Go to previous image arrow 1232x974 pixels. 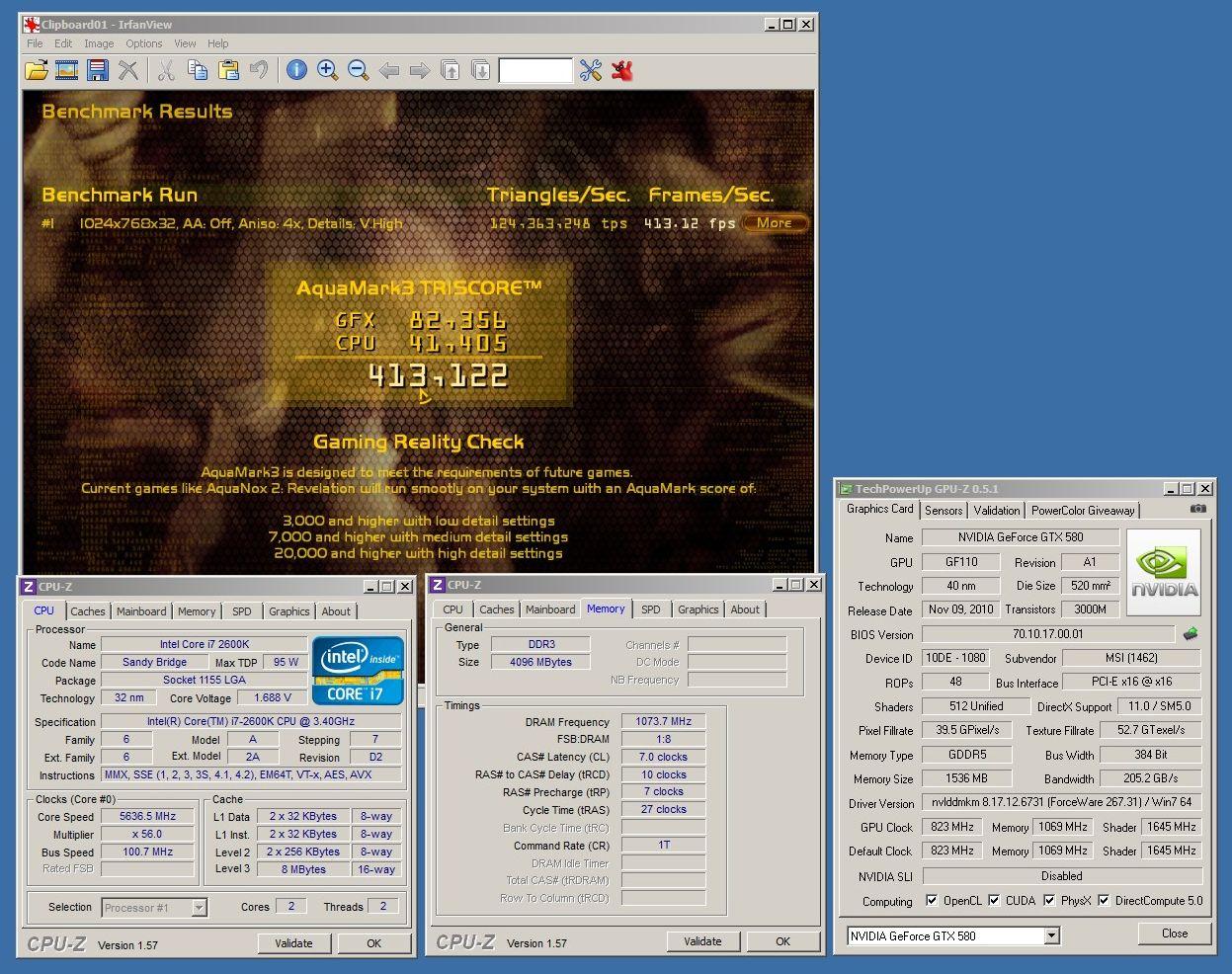pyautogui.click(x=389, y=70)
